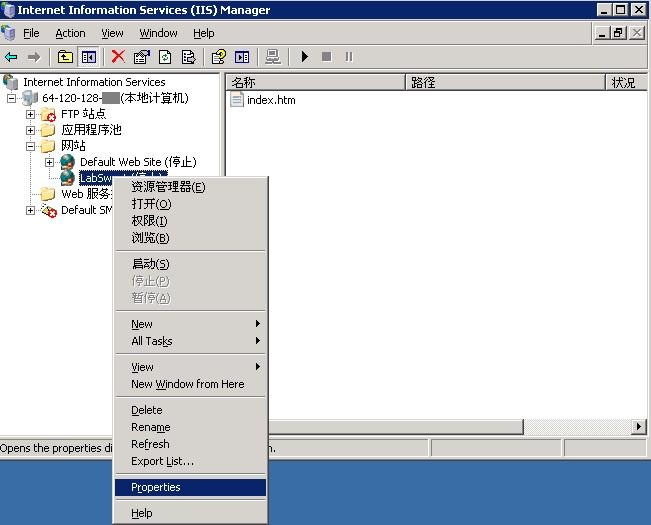
Task: Select the Default Web Site (停止) label
Action: click(x=138, y=162)
